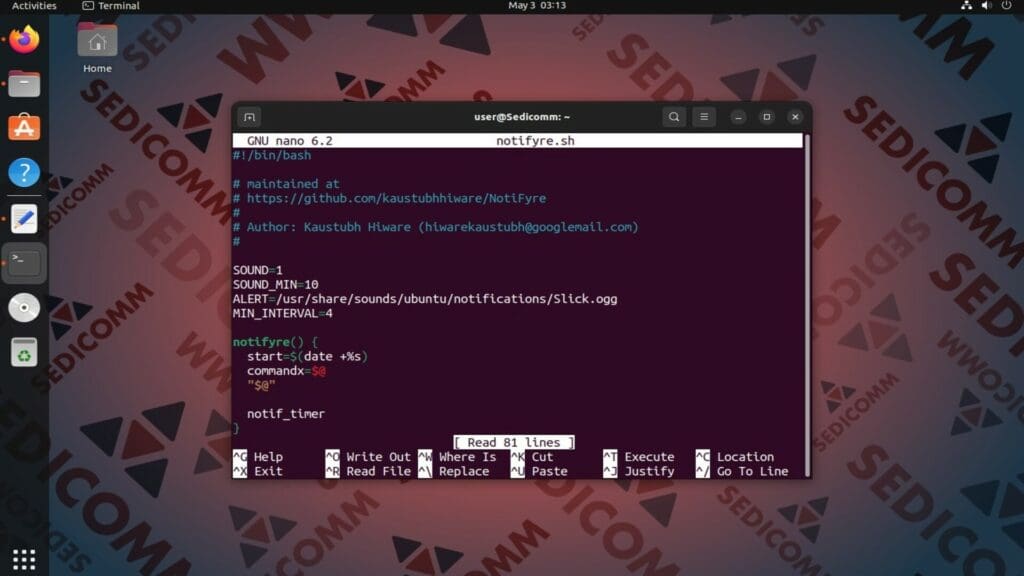Click the 'notifyre() {' function line
Viewport: 1024px width, 576px height.
(x=275, y=342)
